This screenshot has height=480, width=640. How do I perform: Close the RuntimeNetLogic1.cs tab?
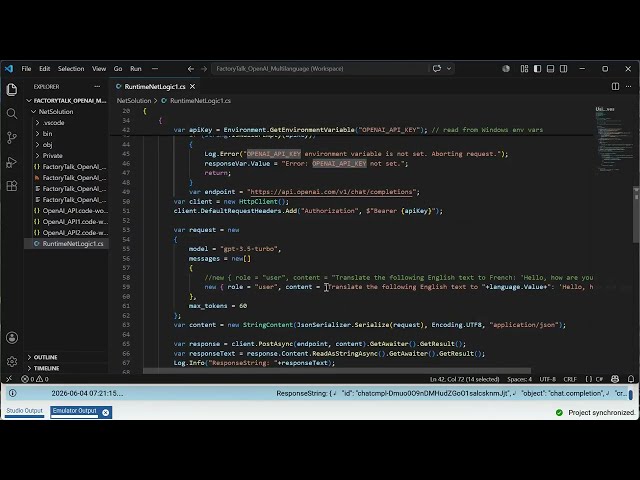[x=193, y=87]
